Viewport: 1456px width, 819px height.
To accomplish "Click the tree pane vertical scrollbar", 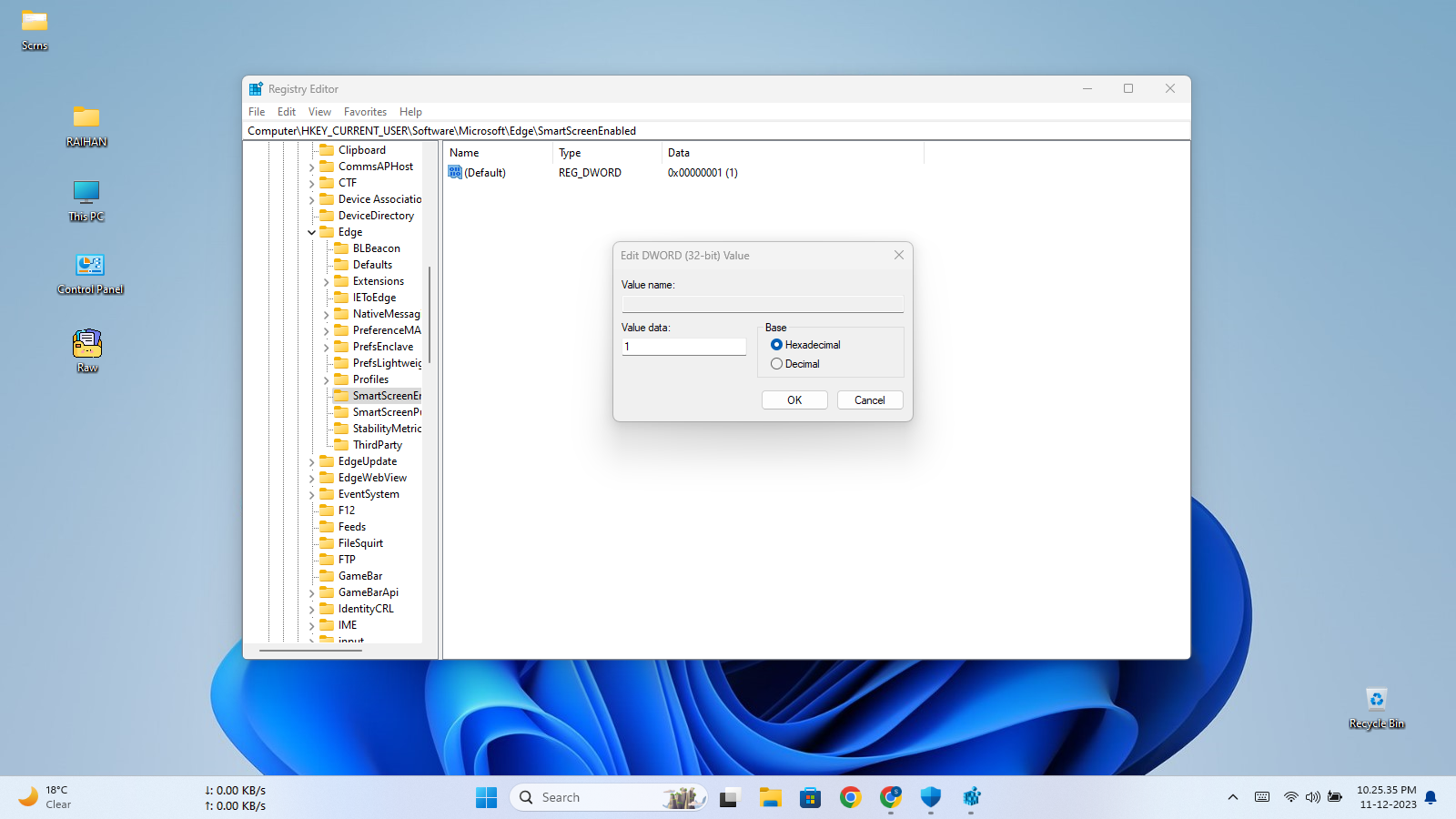I will click(430, 314).
